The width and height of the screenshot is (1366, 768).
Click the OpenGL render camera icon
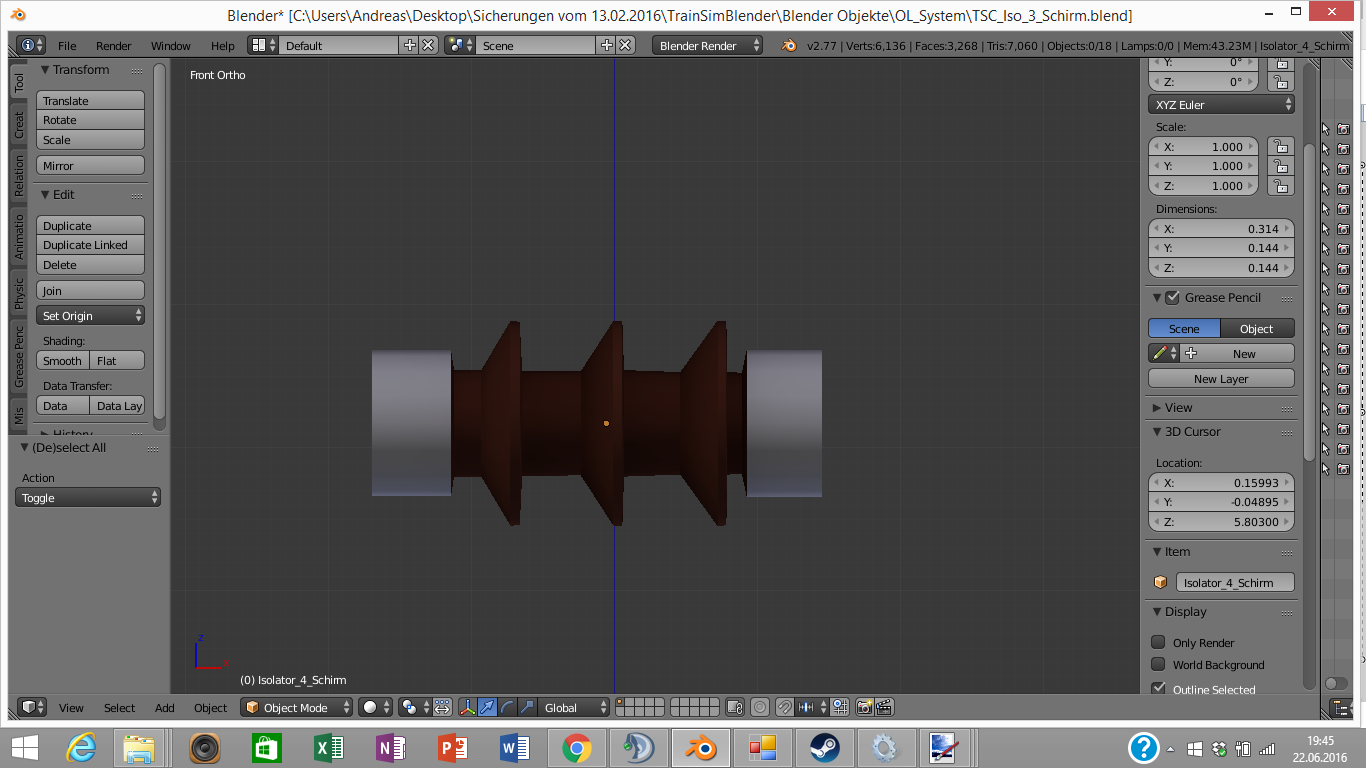864,707
